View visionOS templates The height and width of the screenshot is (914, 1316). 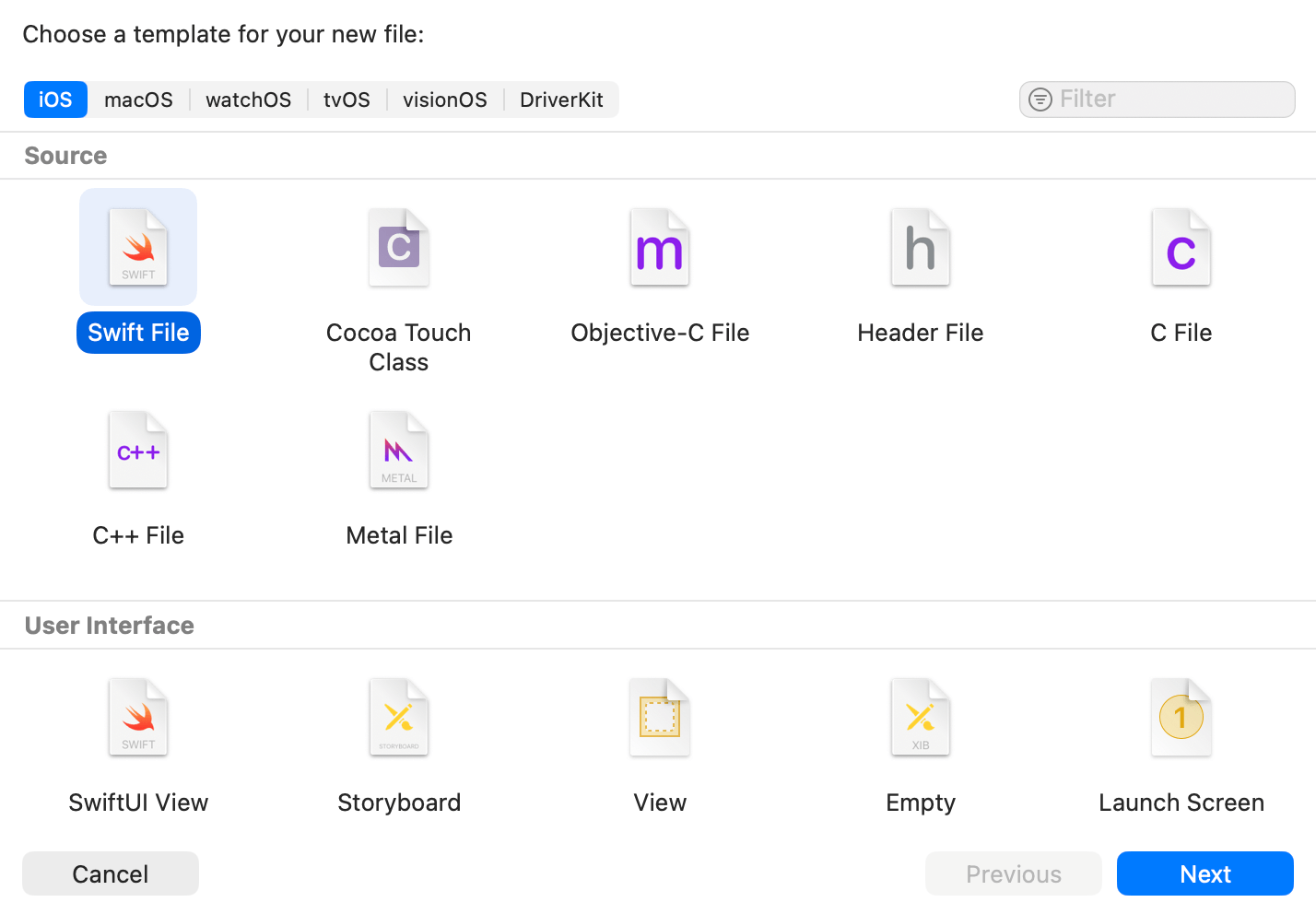(x=445, y=100)
